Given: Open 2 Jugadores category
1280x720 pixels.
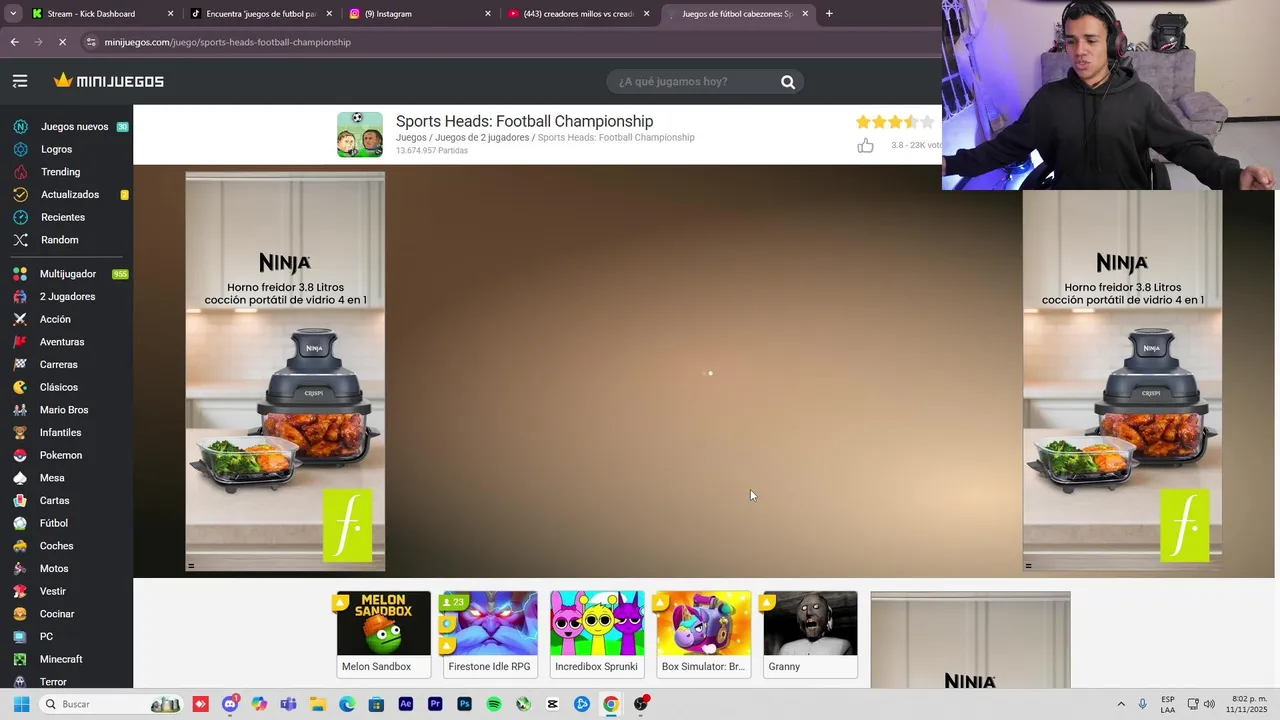Looking at the screenshot, I should (67, 297).
